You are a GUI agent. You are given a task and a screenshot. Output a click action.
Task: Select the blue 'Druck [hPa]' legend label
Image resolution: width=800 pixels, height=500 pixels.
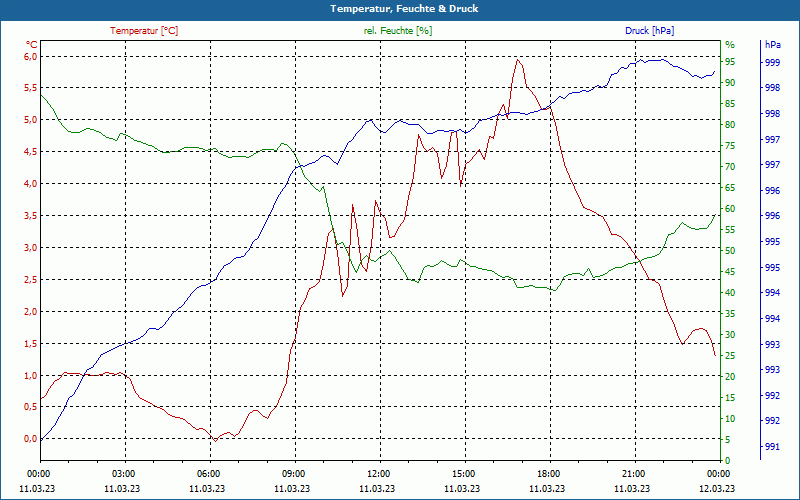(x=649, y=31)
